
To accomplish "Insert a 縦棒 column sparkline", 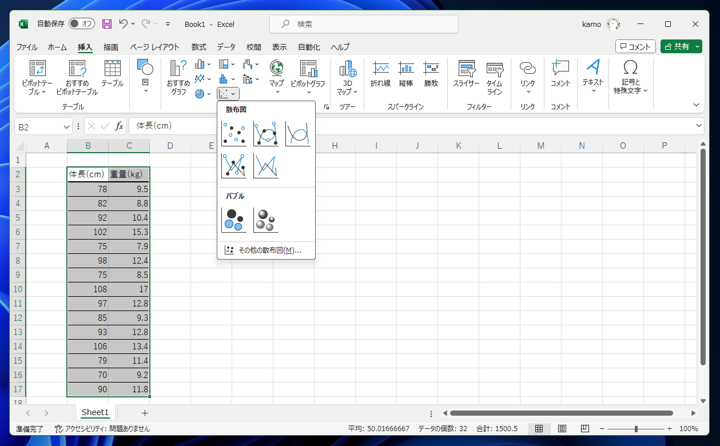I will 406,73.
